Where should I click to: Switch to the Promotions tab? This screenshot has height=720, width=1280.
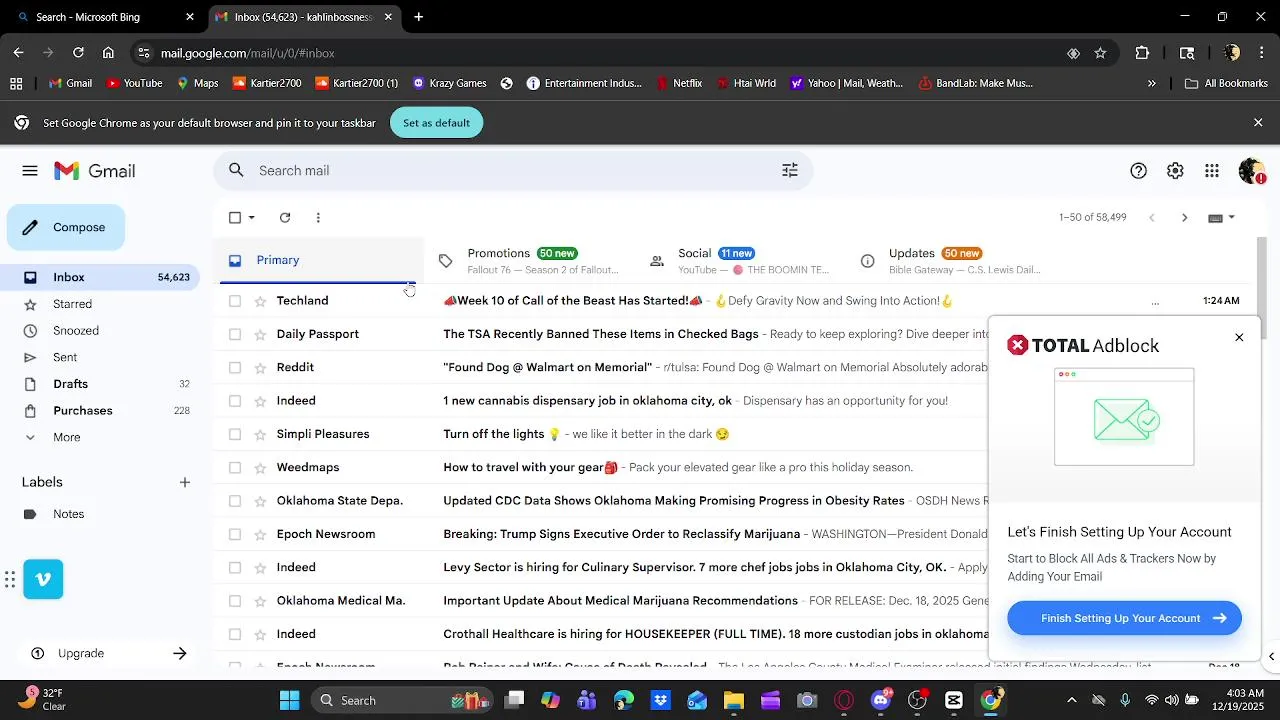(x=528, y=260)
